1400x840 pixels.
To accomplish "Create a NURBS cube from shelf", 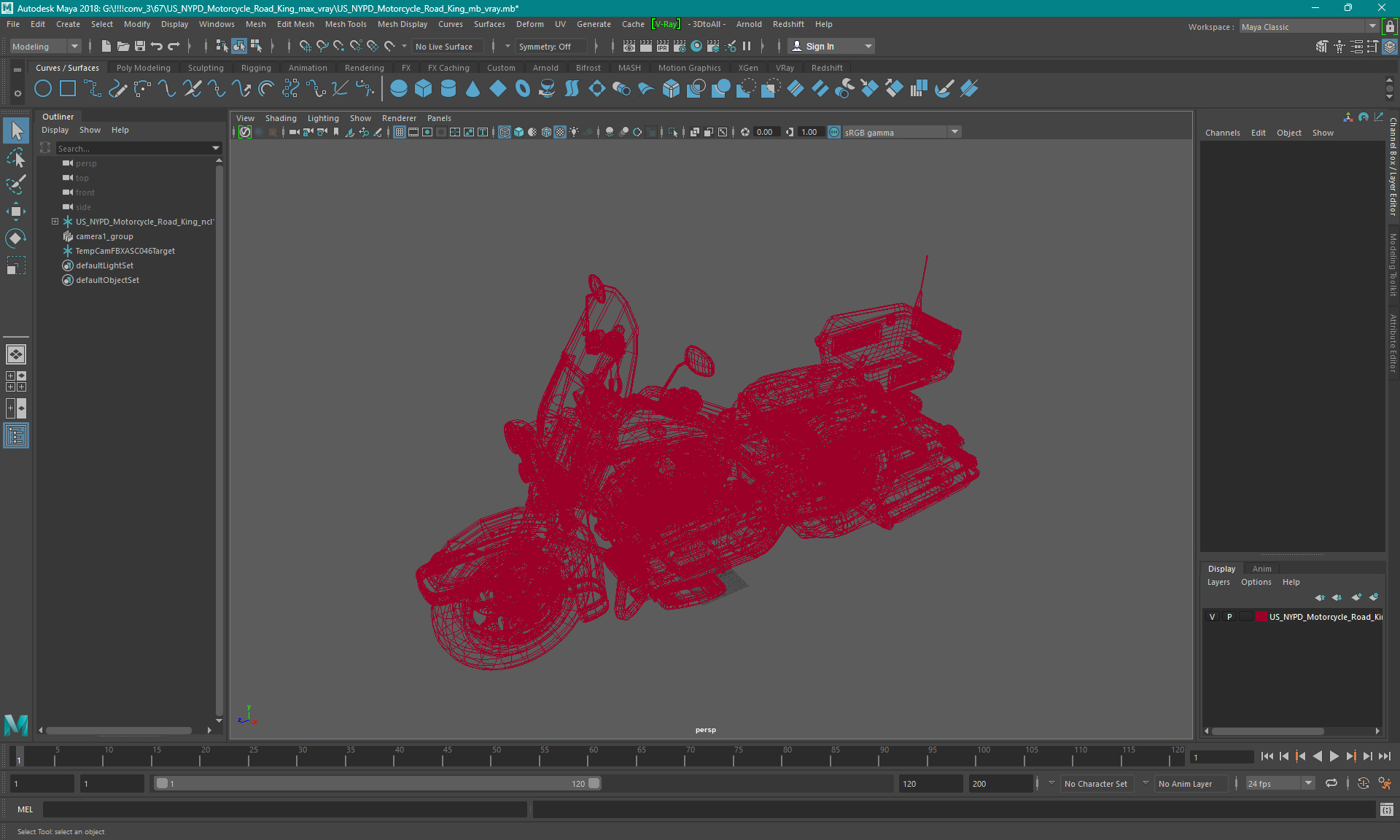I will click(x=424, y=89).
